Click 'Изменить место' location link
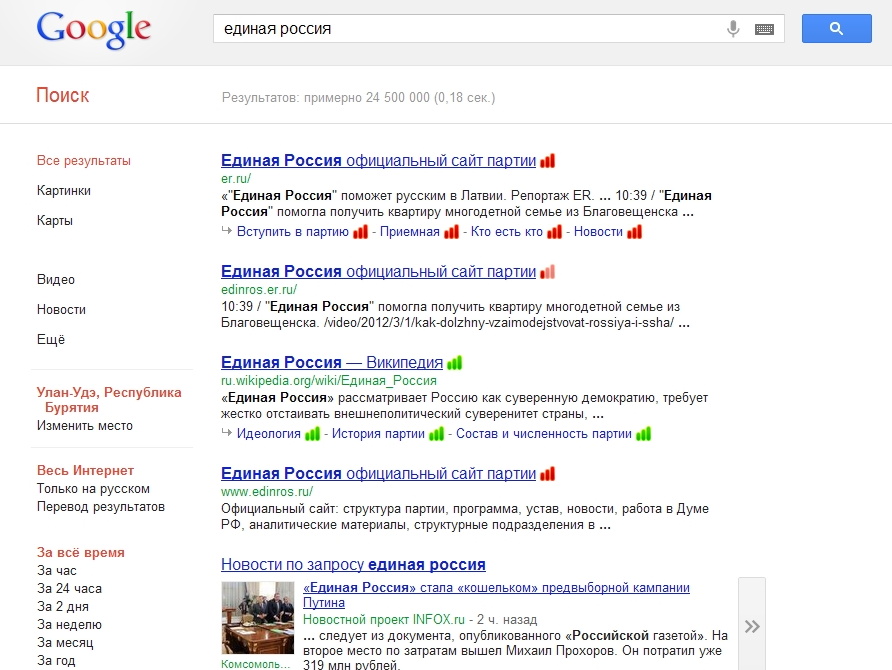This screenshot has height=670, width=892. point(85,426)
